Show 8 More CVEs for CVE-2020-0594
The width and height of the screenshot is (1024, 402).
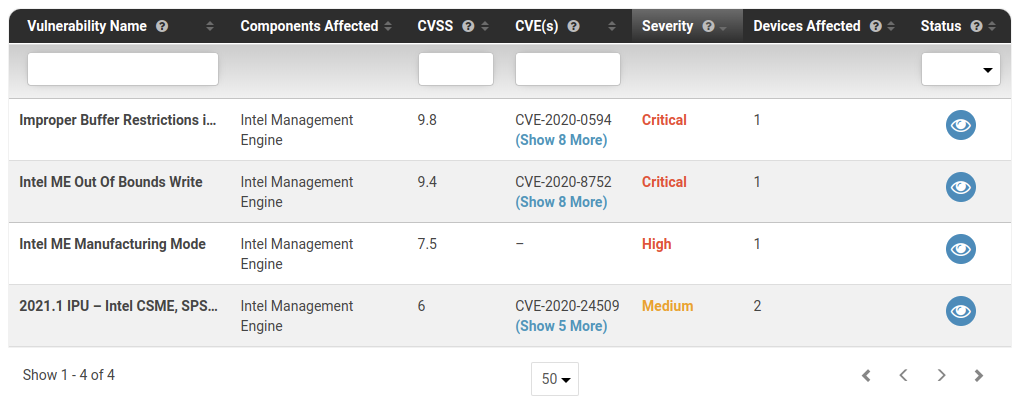point(561,140)
